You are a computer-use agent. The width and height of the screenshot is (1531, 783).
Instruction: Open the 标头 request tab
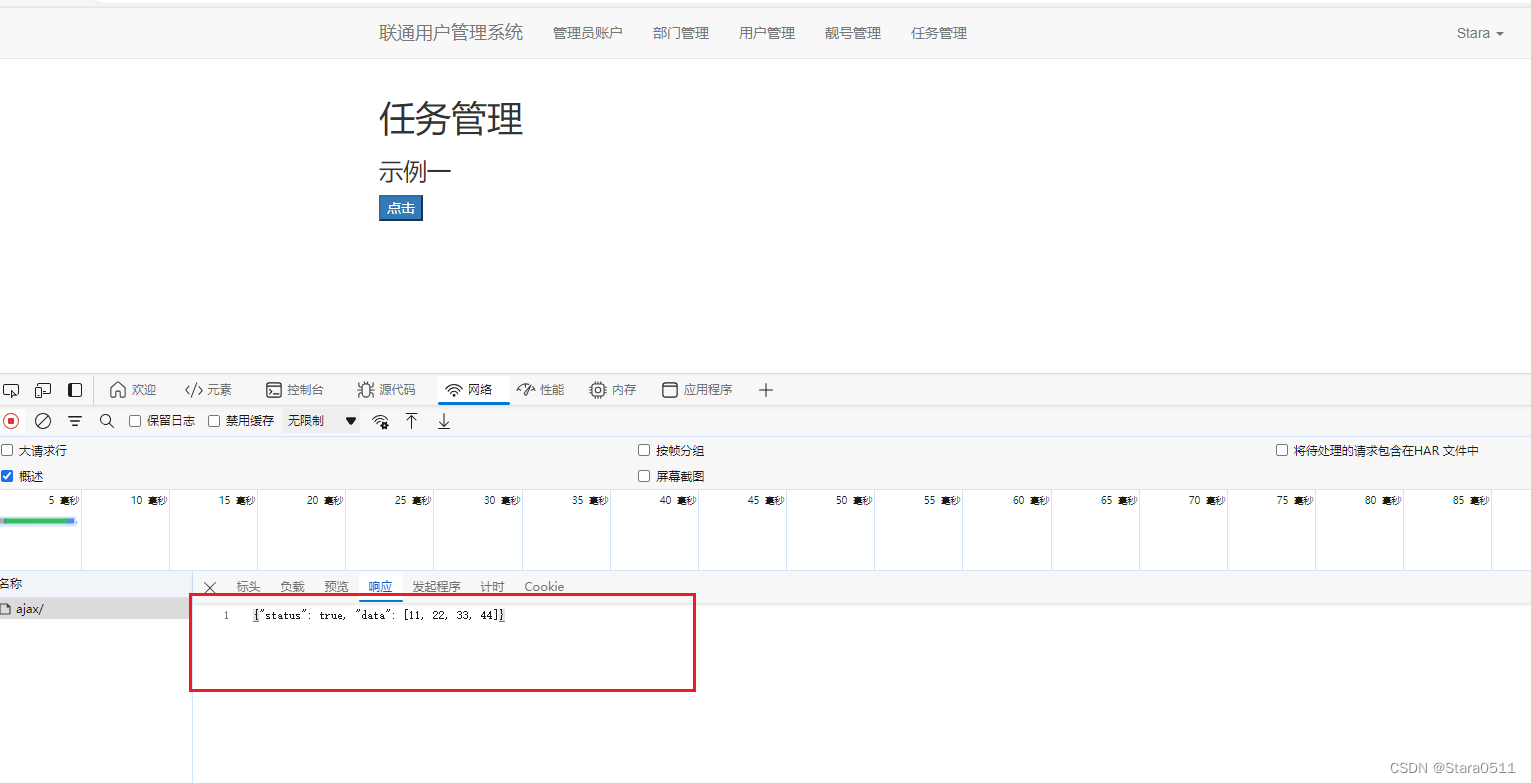[248, 587]
